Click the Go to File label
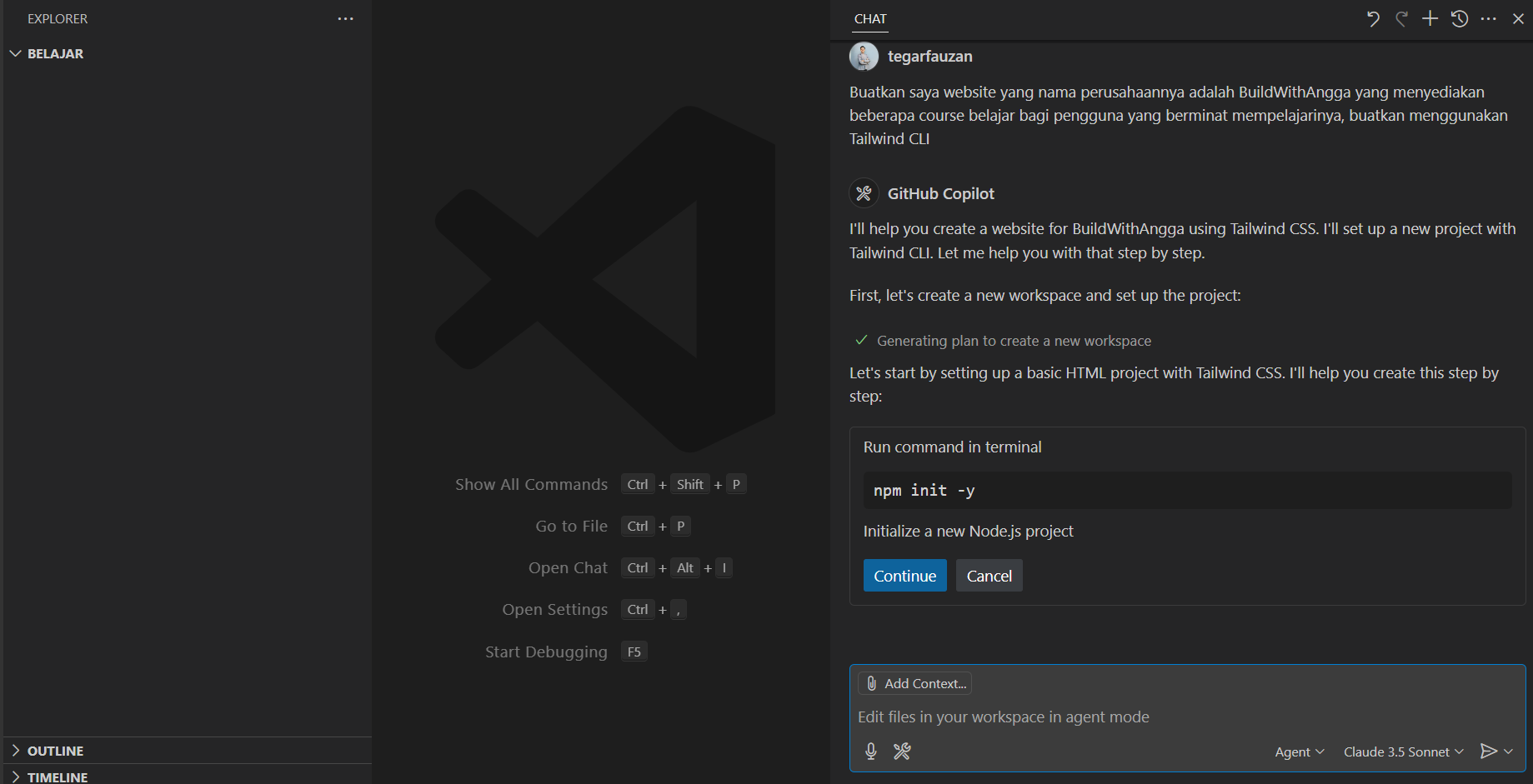Image resolution: width=1533 pixels, height=784 pixels. coord(571,526)
